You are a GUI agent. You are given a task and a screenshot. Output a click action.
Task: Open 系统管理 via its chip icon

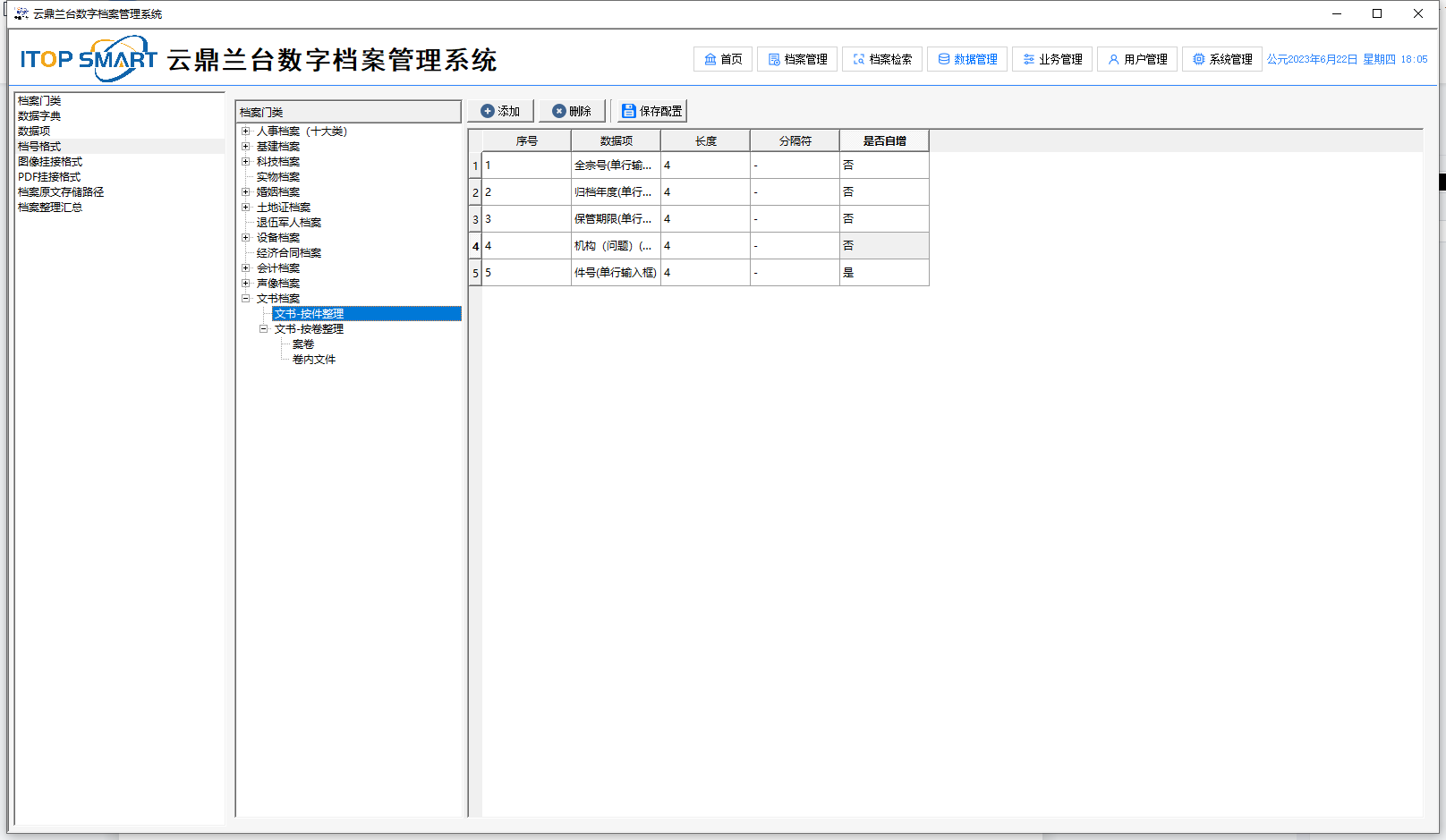click(x=1199, y=59)
